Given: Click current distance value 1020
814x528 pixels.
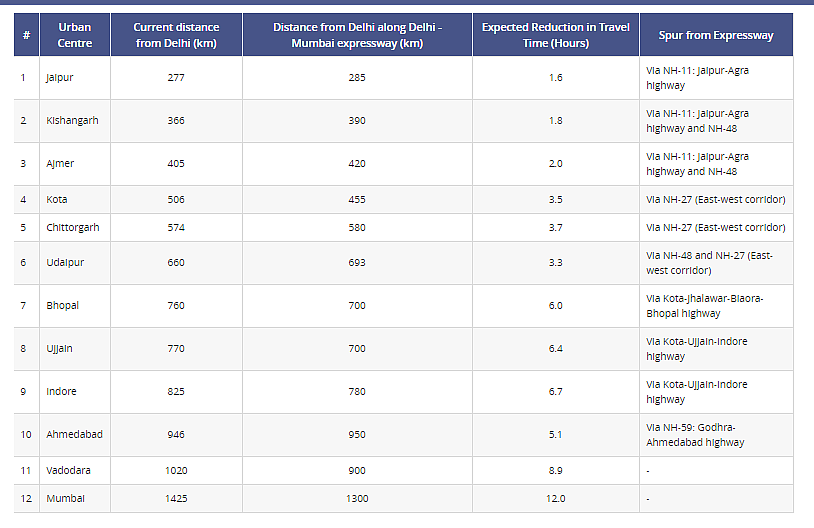Looking at the screenshot, I should pyautogui.click(x=176, y=470).
